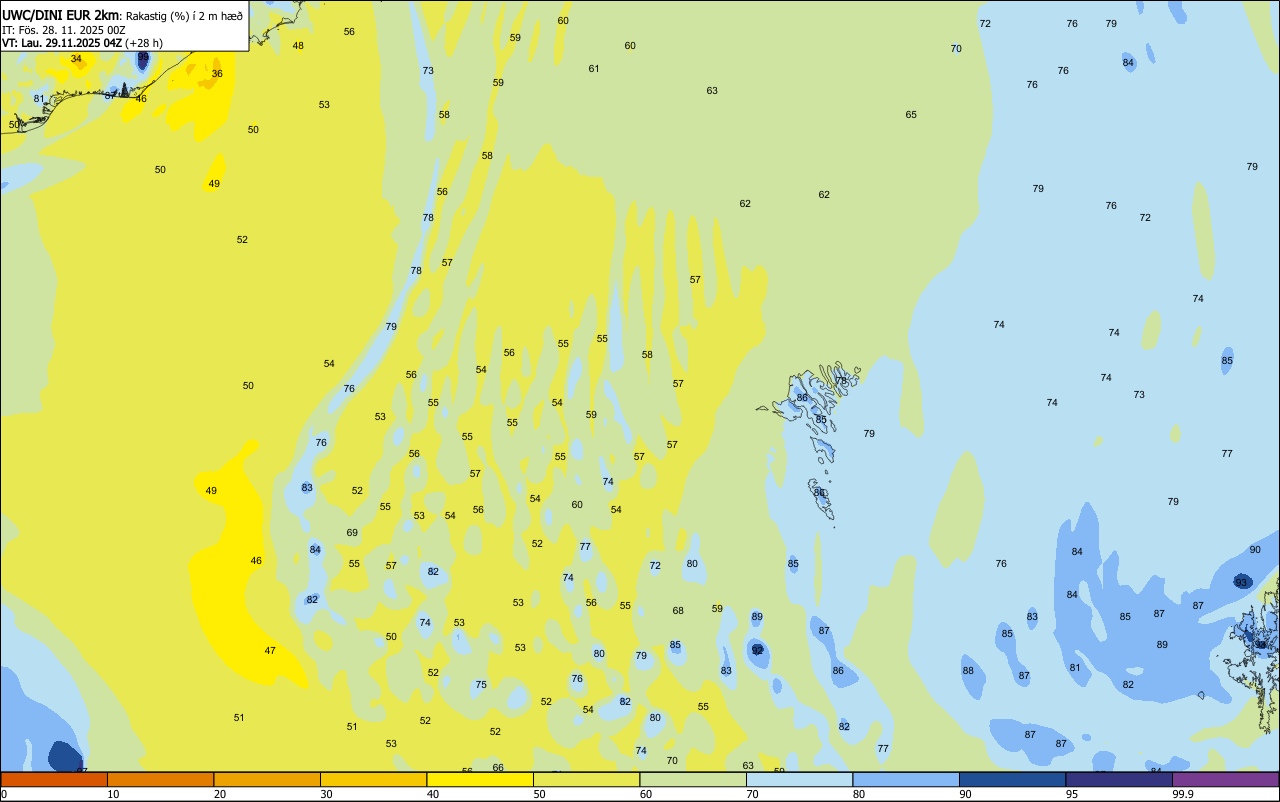
Task: Click the 61 humidity label
Action: point(594,69)
